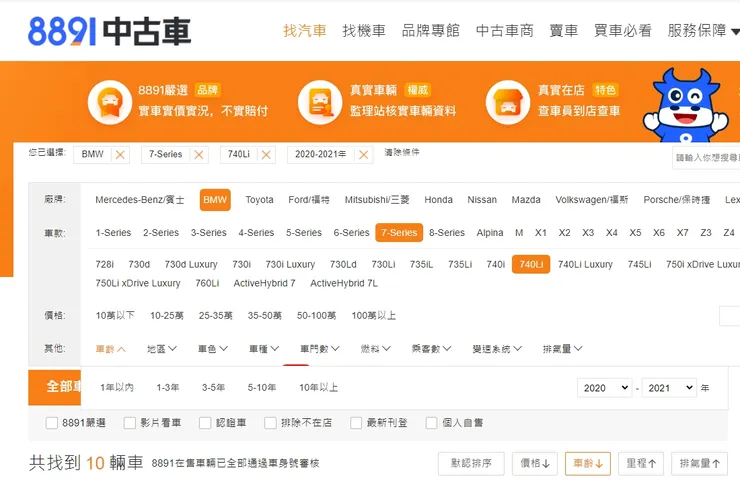The image size is (740, 482).
Task: Choose the 50-100萬 price range
Action: [316, 315]
